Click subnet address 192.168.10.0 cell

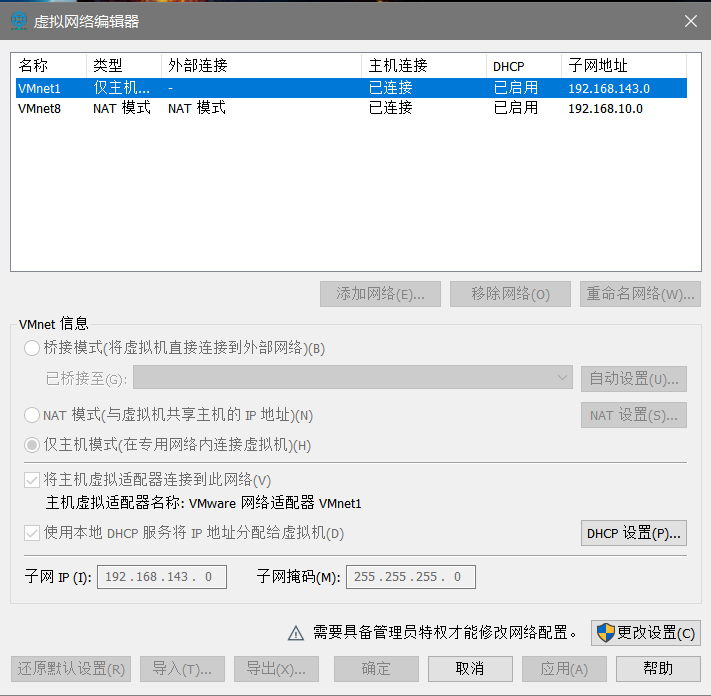[x=605, y=109]
